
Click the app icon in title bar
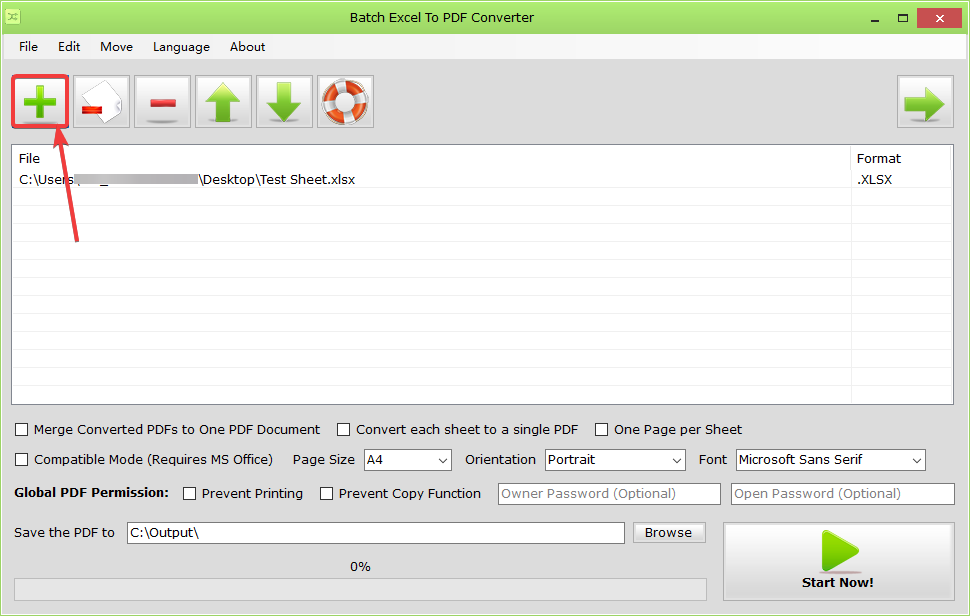(13, 17)
